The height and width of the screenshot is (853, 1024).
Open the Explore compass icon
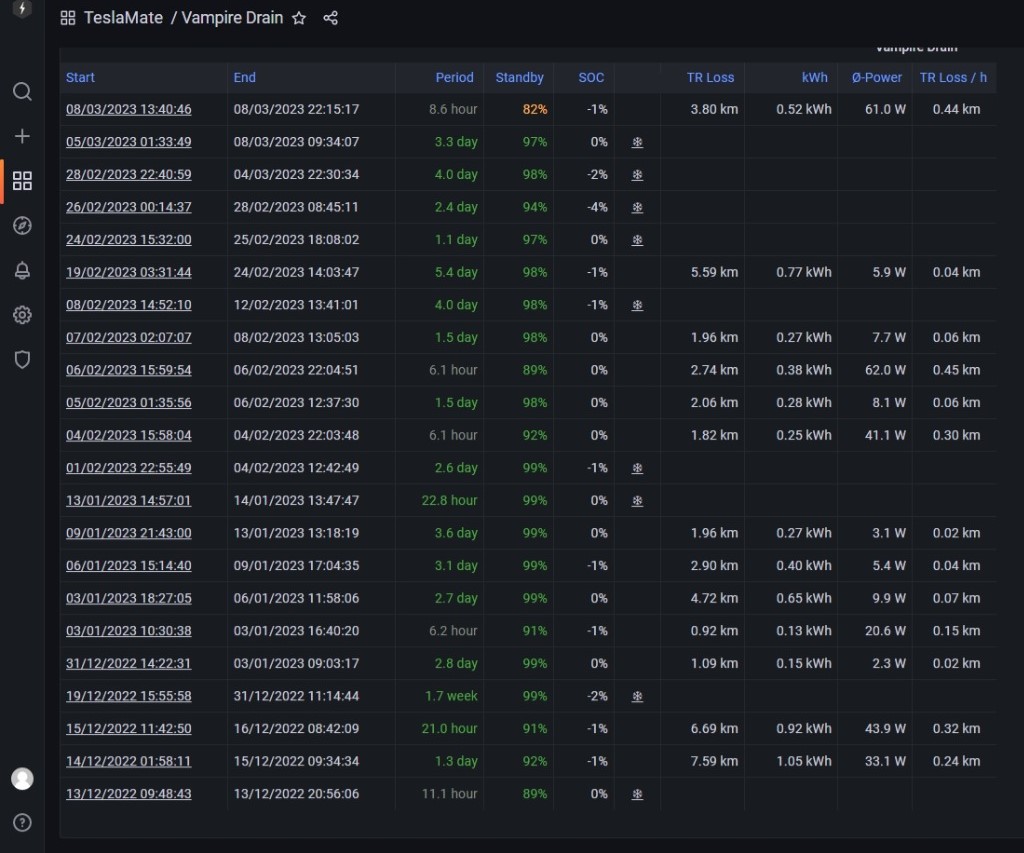point(22,225)
